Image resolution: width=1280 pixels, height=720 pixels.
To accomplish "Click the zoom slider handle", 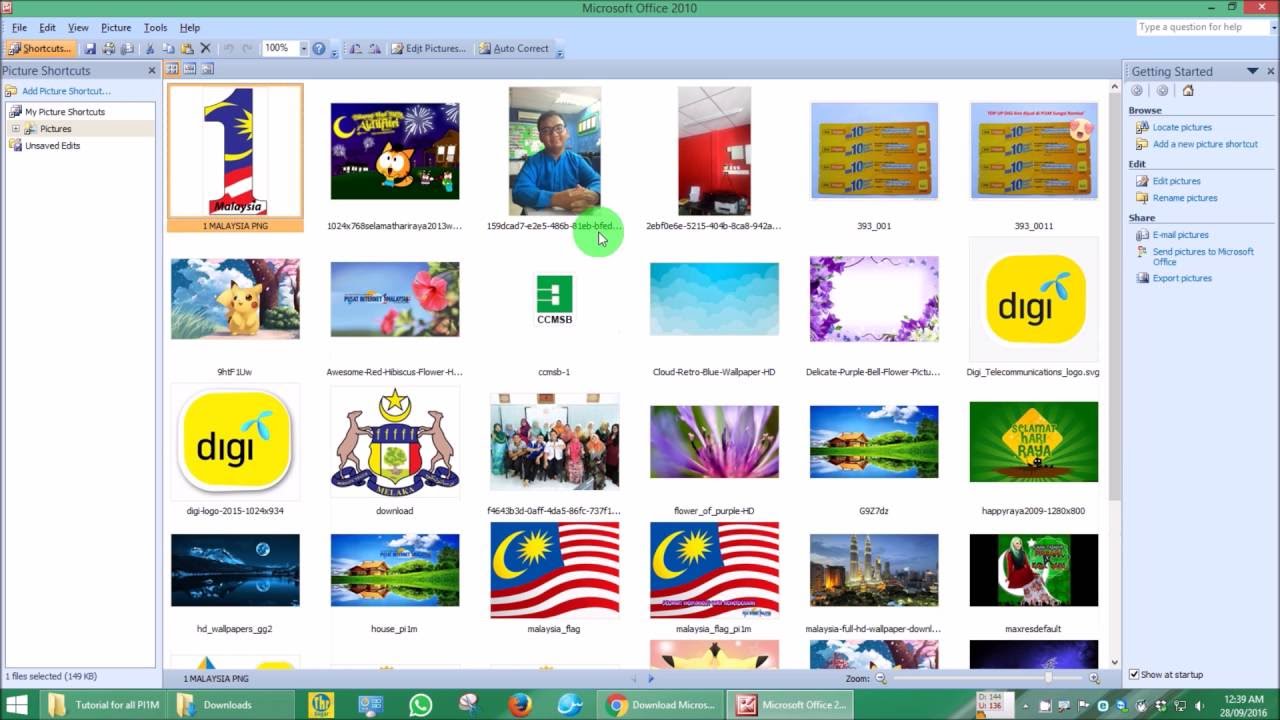I will coord(1048,678).
